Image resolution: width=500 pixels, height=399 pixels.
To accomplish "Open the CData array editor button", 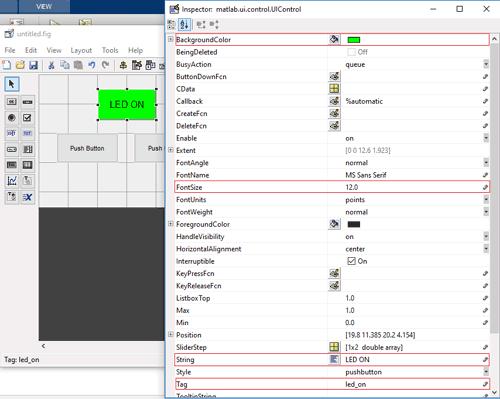I will pyautogui.click(x=334, y=89).
